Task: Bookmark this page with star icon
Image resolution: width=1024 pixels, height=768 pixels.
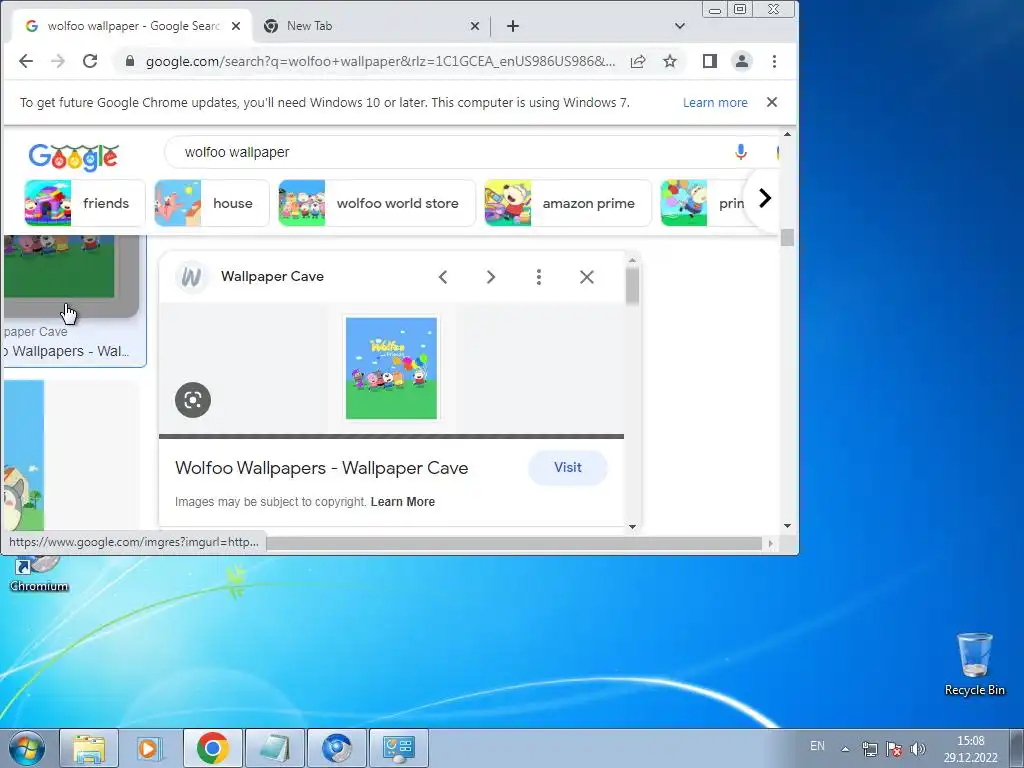Action: (670, 61)
